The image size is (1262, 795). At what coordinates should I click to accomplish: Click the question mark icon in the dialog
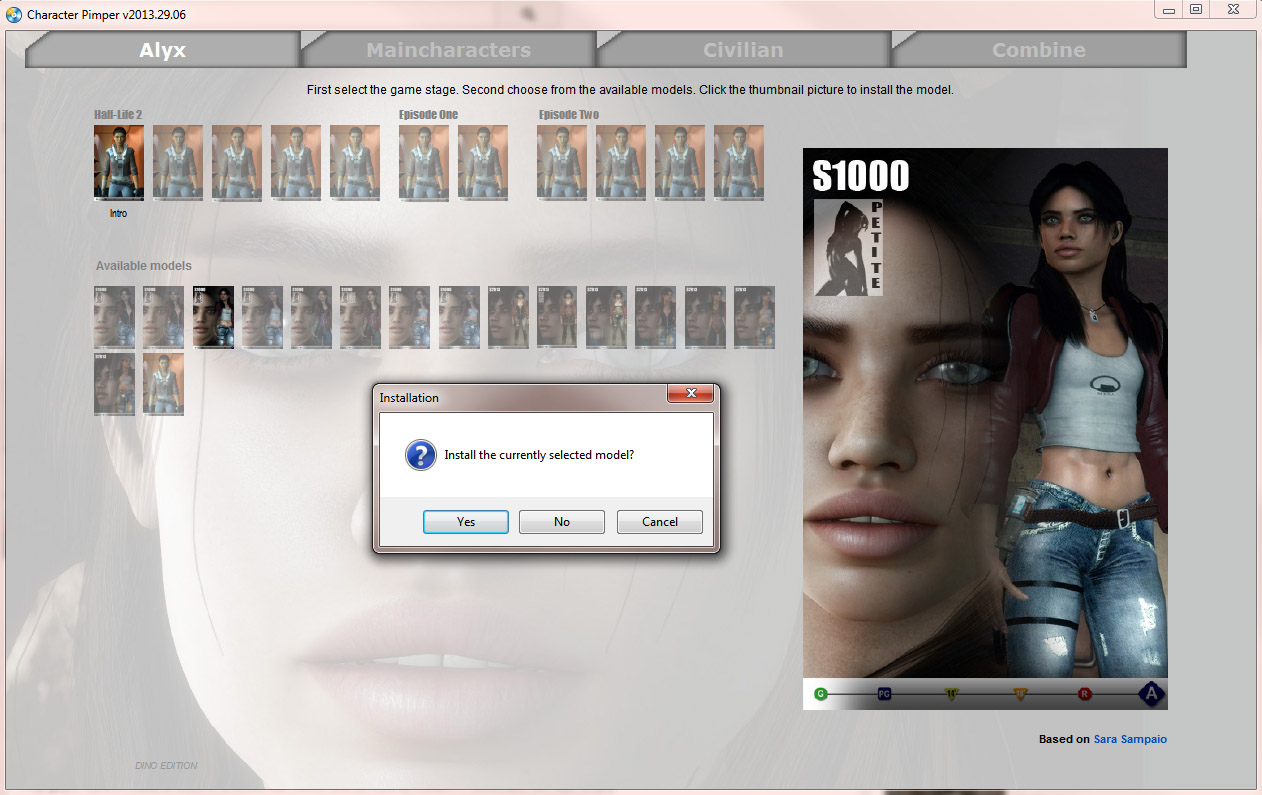point(420,455)
